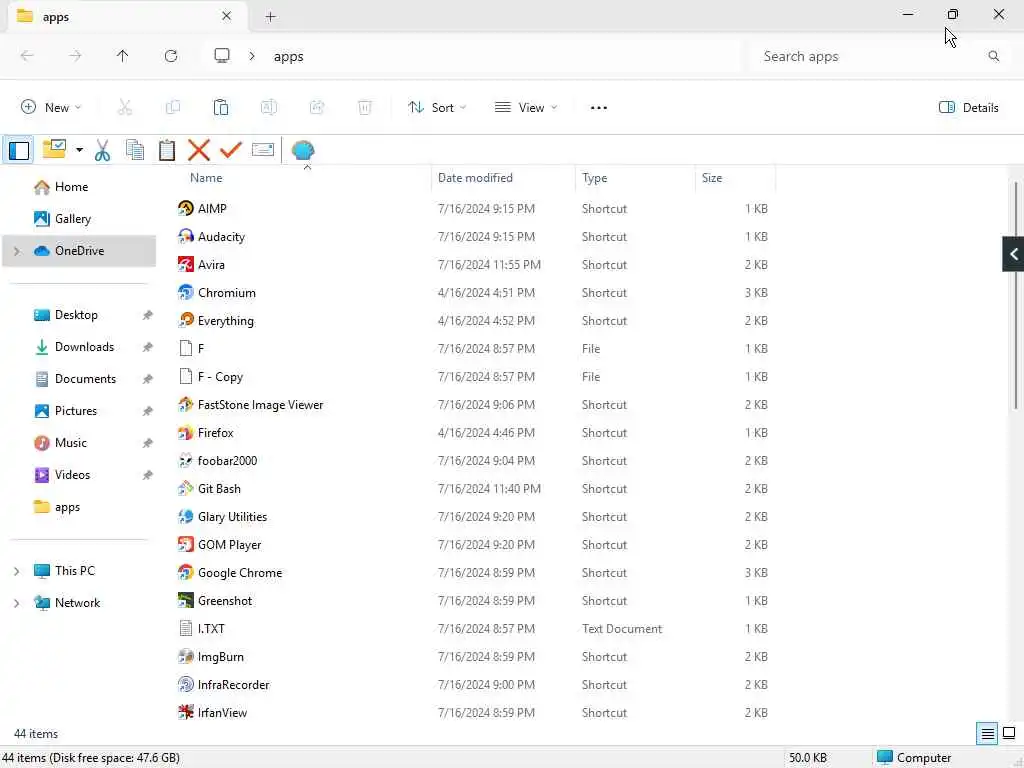The height and width of the screenshot is (768, 1024).
Task: Select the GOM Player shortcut icon
Action: coord(185,545)
